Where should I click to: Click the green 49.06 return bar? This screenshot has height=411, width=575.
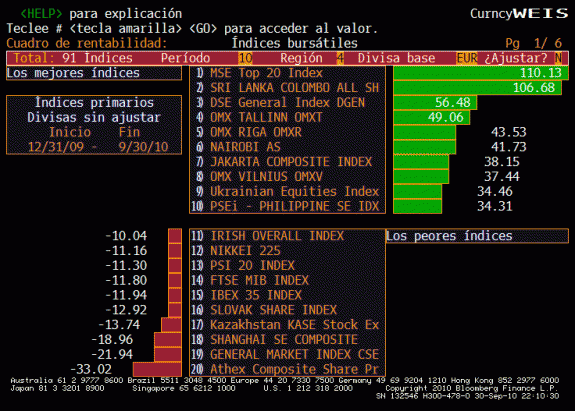click(x=432, y=117)
